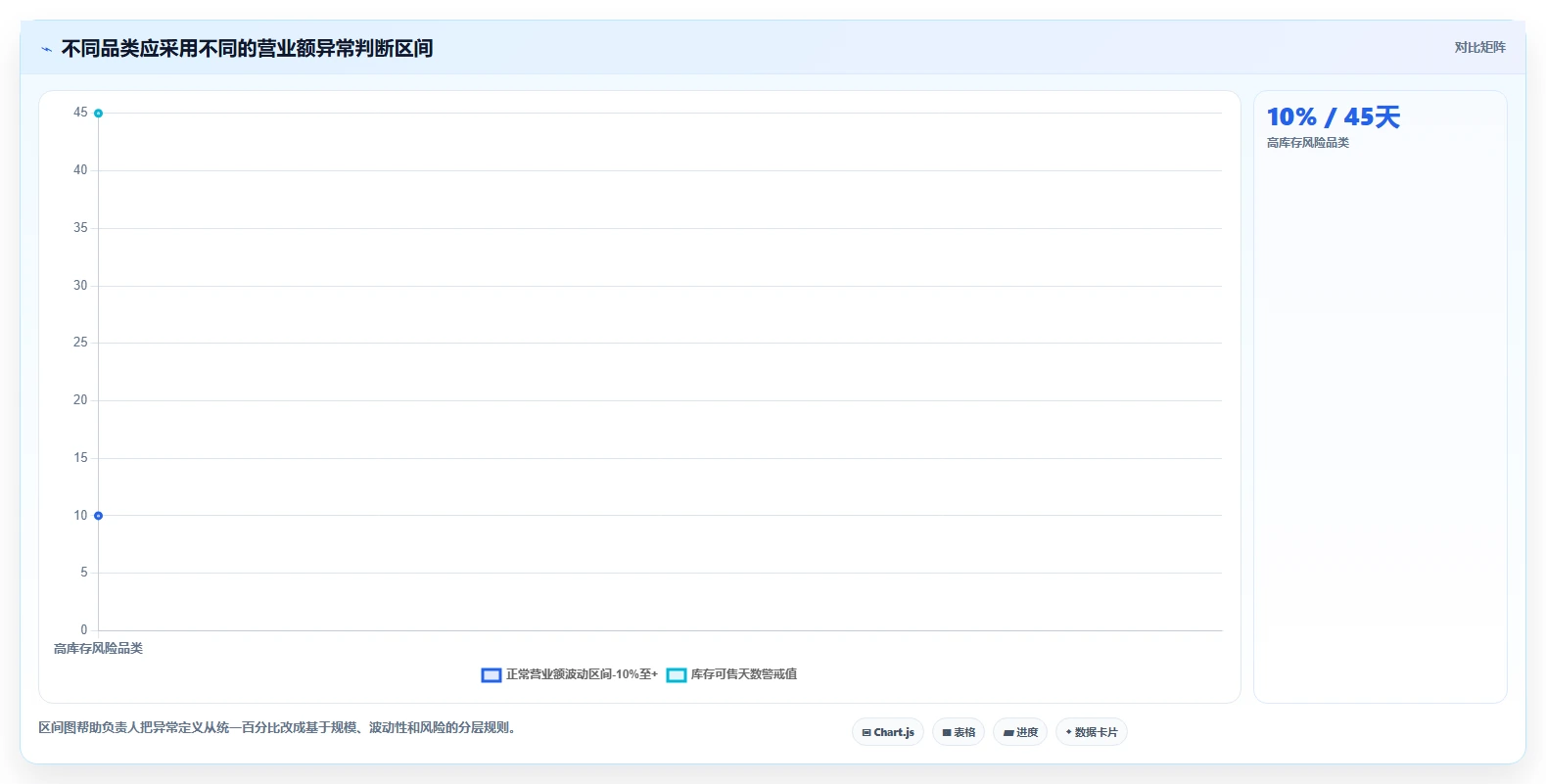Click the 表格 tag chip
The image size is (1546, 784).
[x=959, y=732]
